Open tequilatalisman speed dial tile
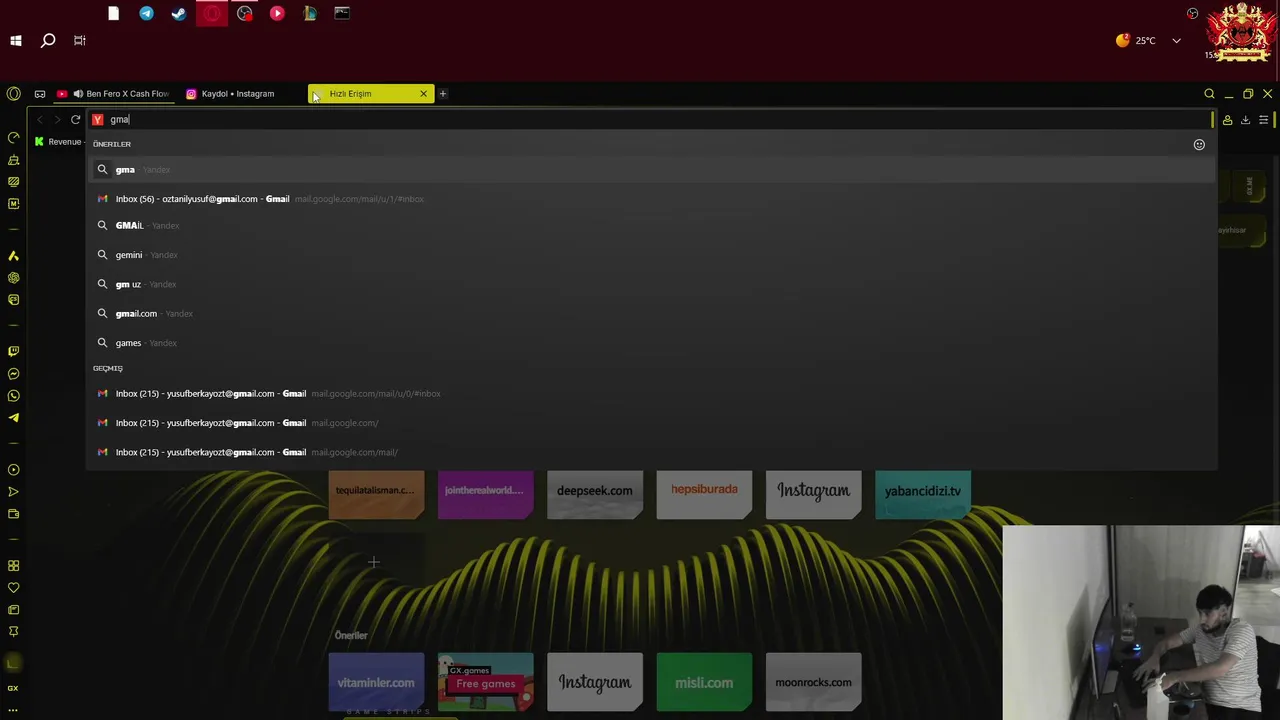 [x=376, y=494]
